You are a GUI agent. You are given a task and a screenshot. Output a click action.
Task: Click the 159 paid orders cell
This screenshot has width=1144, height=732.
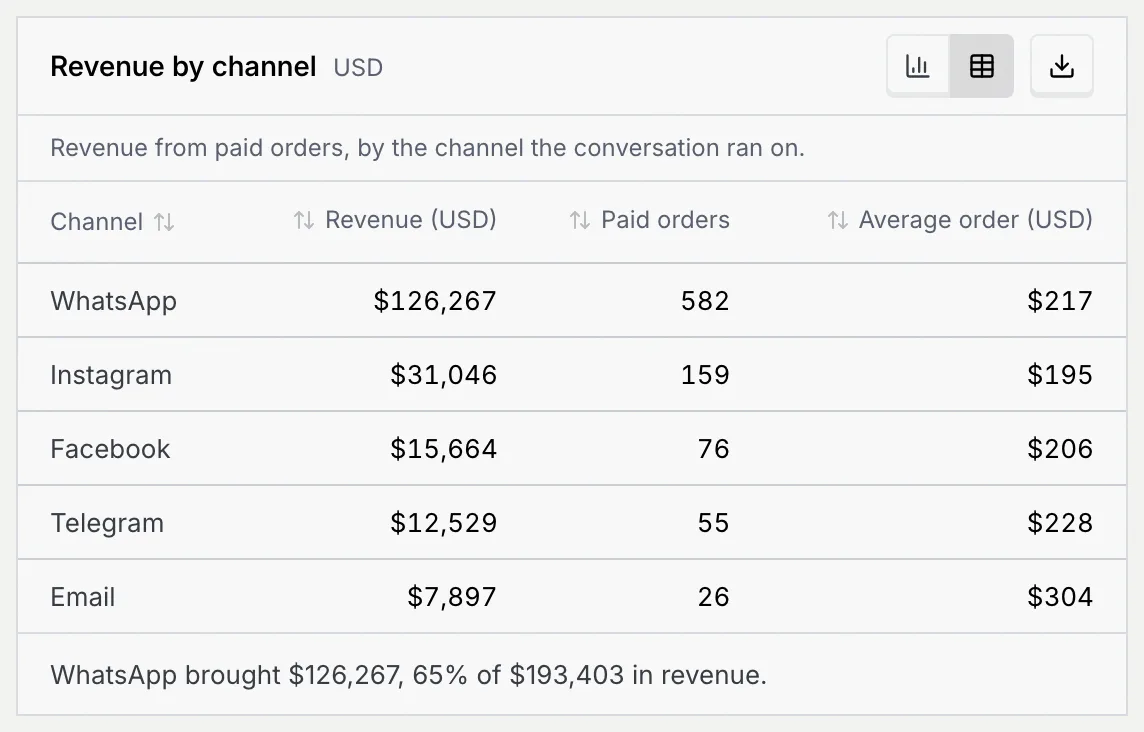[705, 375]
